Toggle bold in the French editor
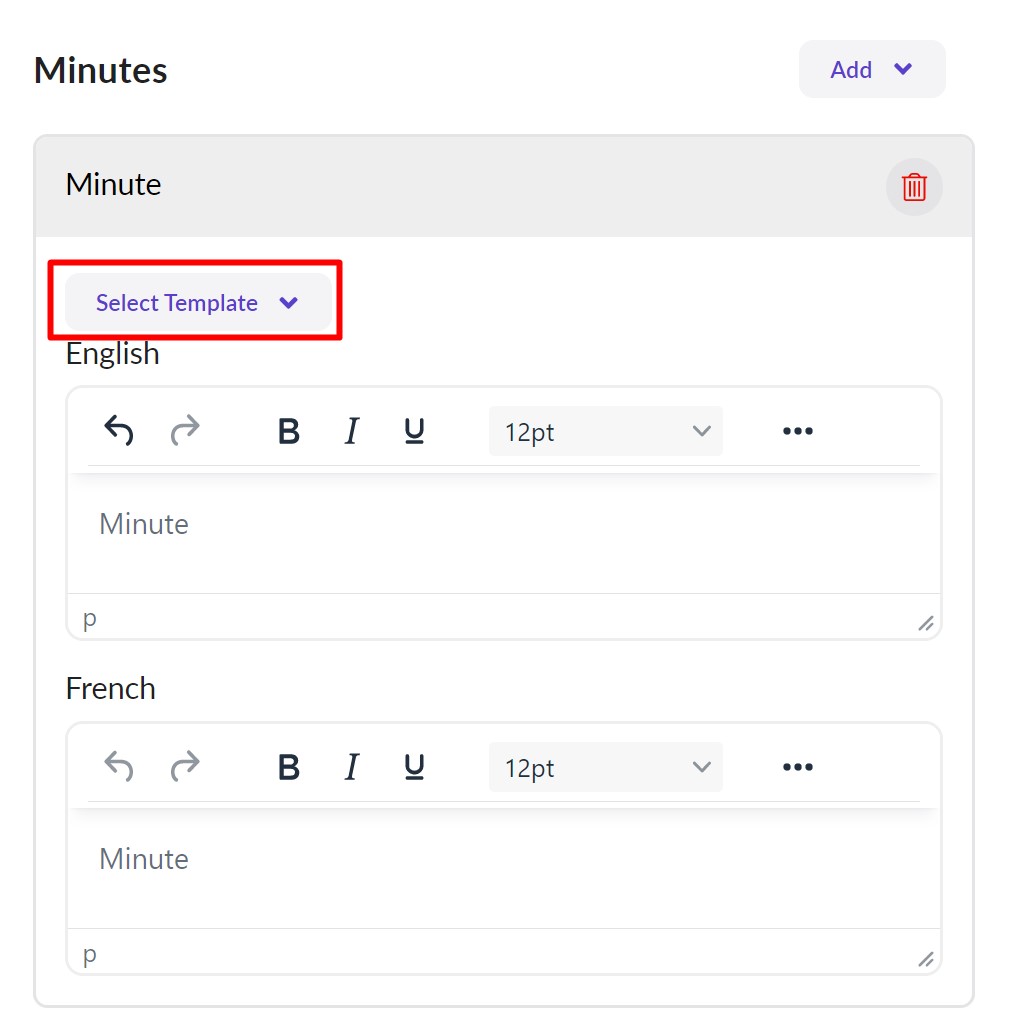Image resolution: width=1010 pixels, height=1035 pixels. [x=289, y=767]
